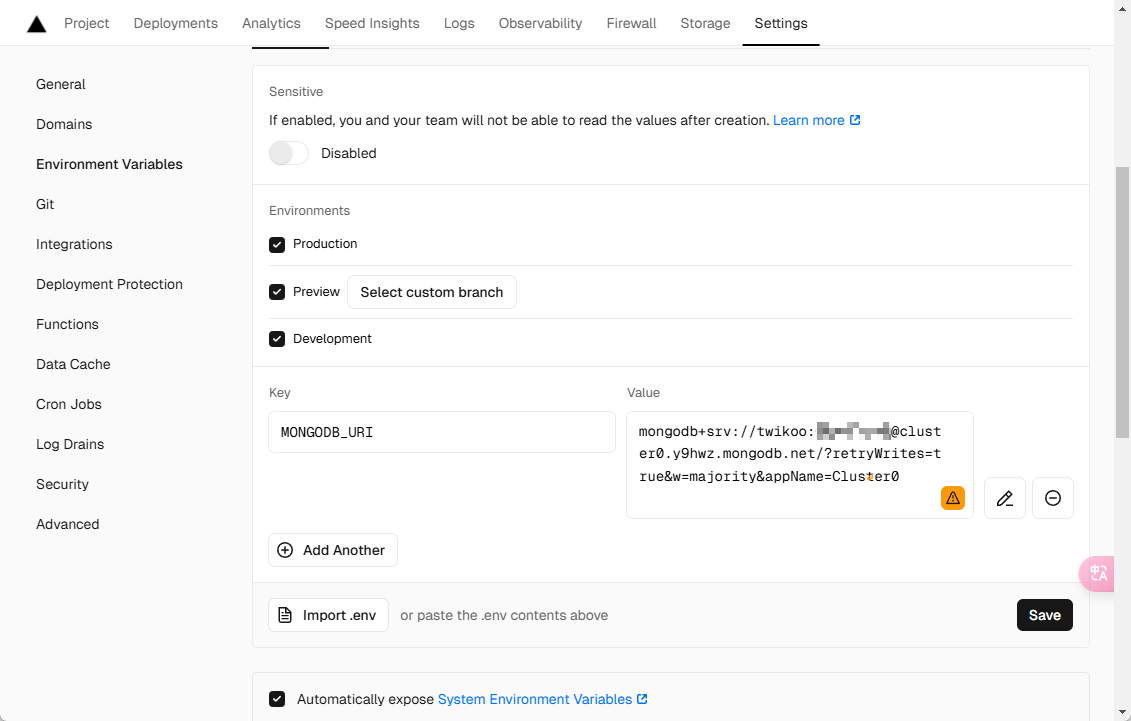Open Select custom branch selector
The width and height of the screenshot is (1131, 721).
tap(432, 292)
